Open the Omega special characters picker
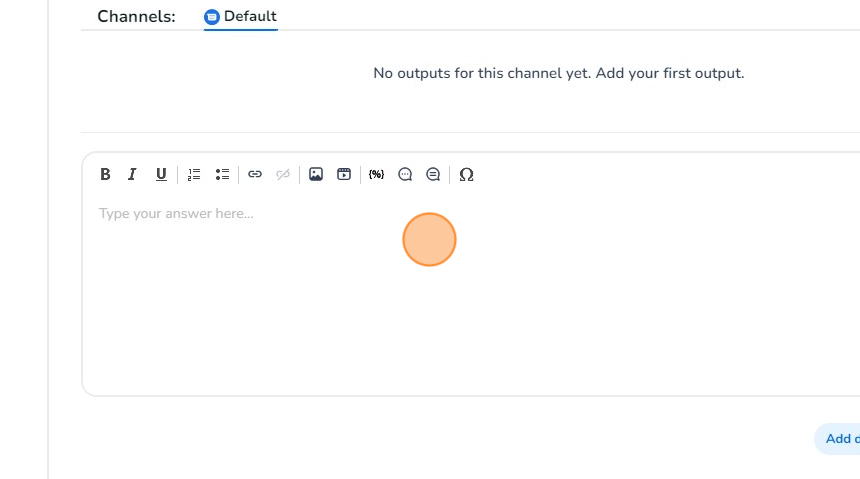The width and height of the screenshot is (860, 479). 466,174
